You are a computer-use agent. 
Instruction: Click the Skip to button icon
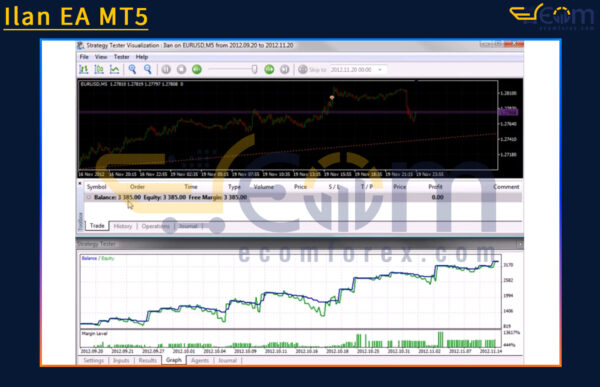tap(303, 69)
